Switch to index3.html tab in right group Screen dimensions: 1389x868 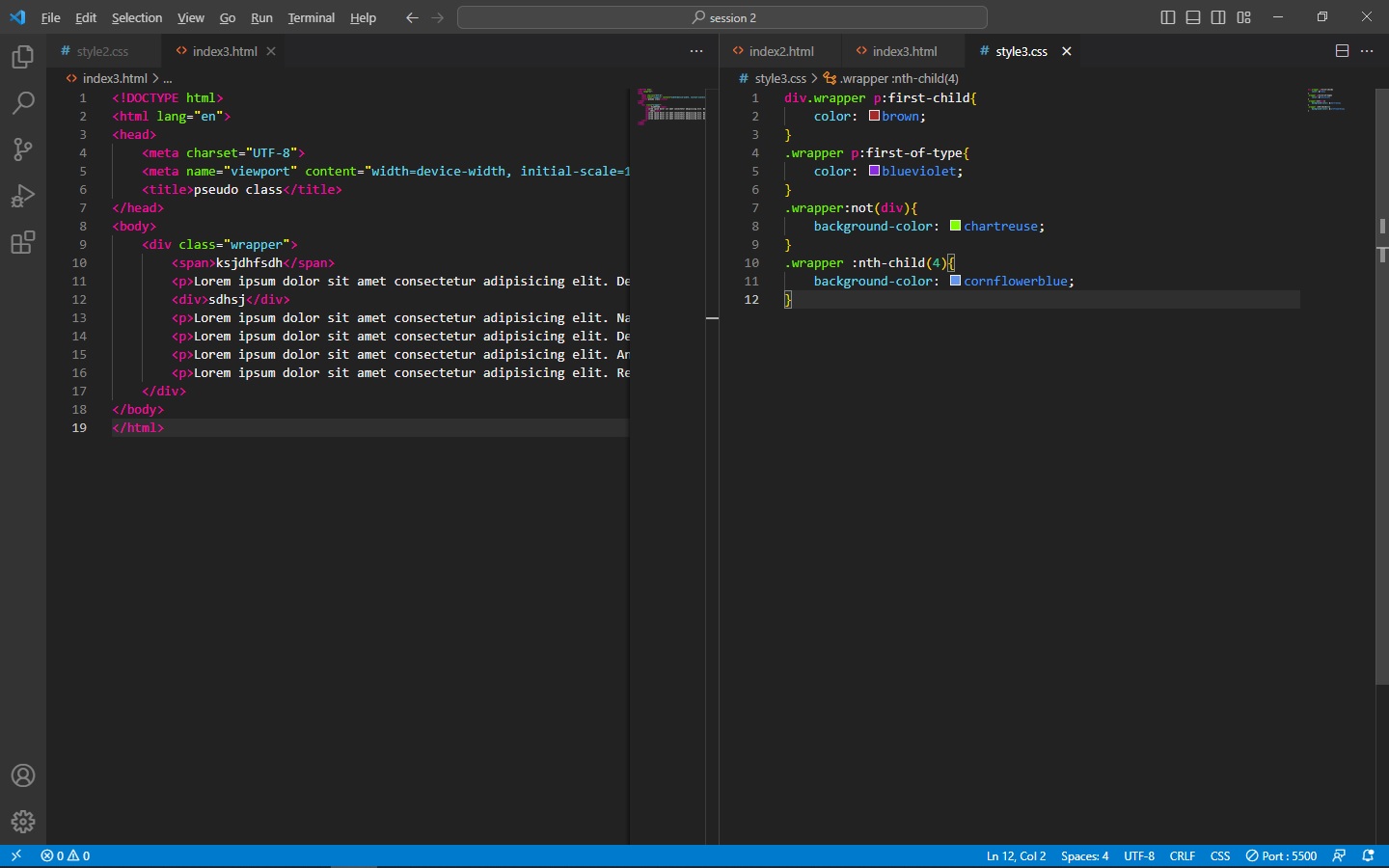click(x=905, y=51)
